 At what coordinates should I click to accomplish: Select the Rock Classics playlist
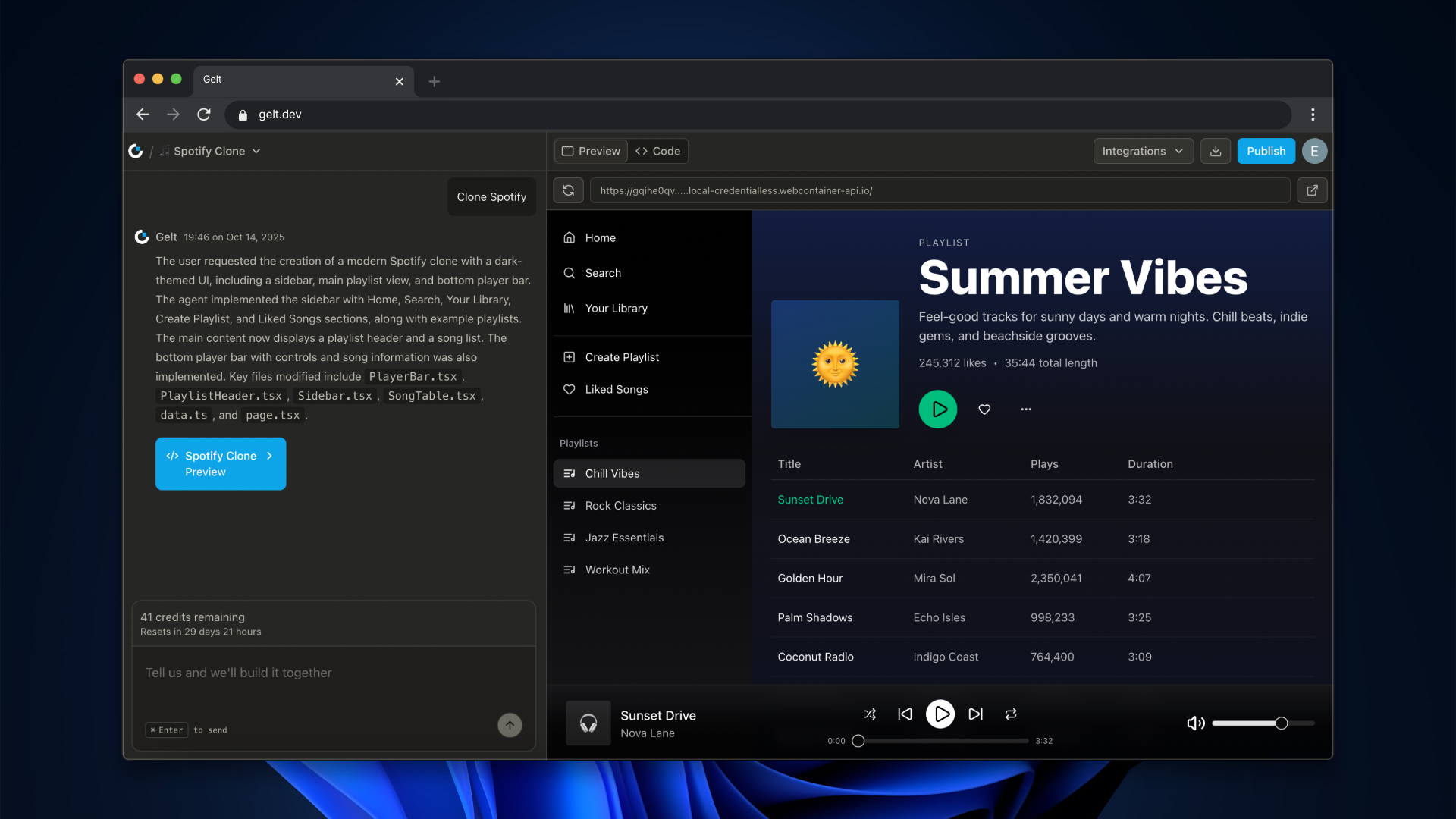[620, 506]
